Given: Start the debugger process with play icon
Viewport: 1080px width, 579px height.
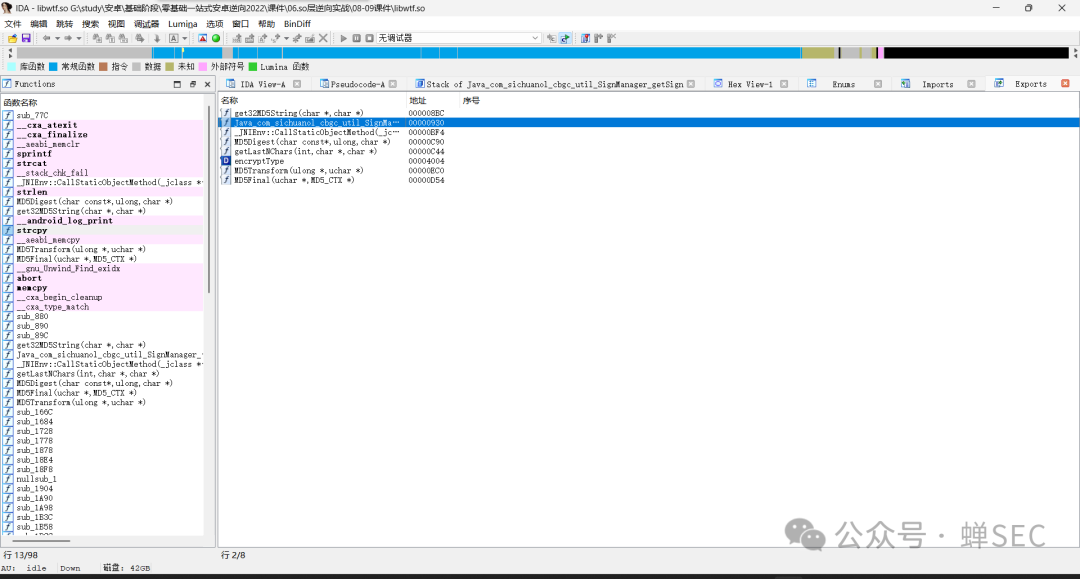Looking at the screenshot, I should pos(343,39).
